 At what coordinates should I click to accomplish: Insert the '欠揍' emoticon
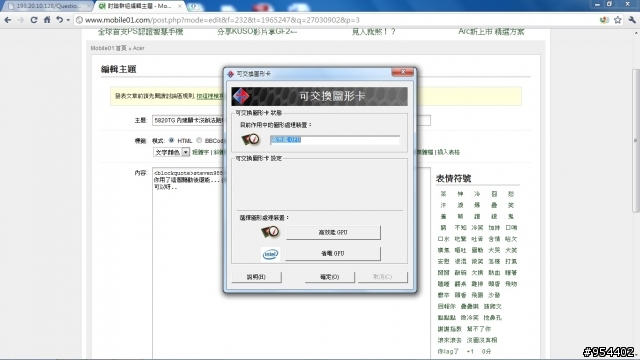click(477, 273)
